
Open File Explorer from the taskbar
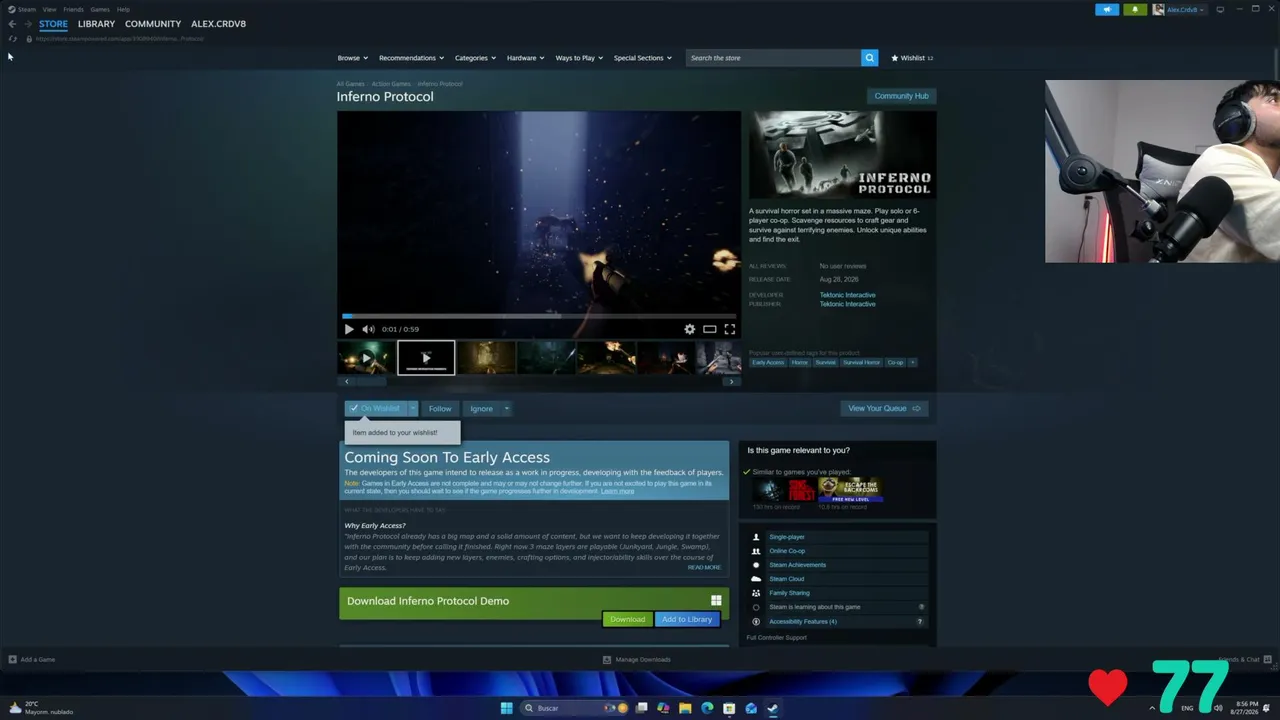[685, 708]
